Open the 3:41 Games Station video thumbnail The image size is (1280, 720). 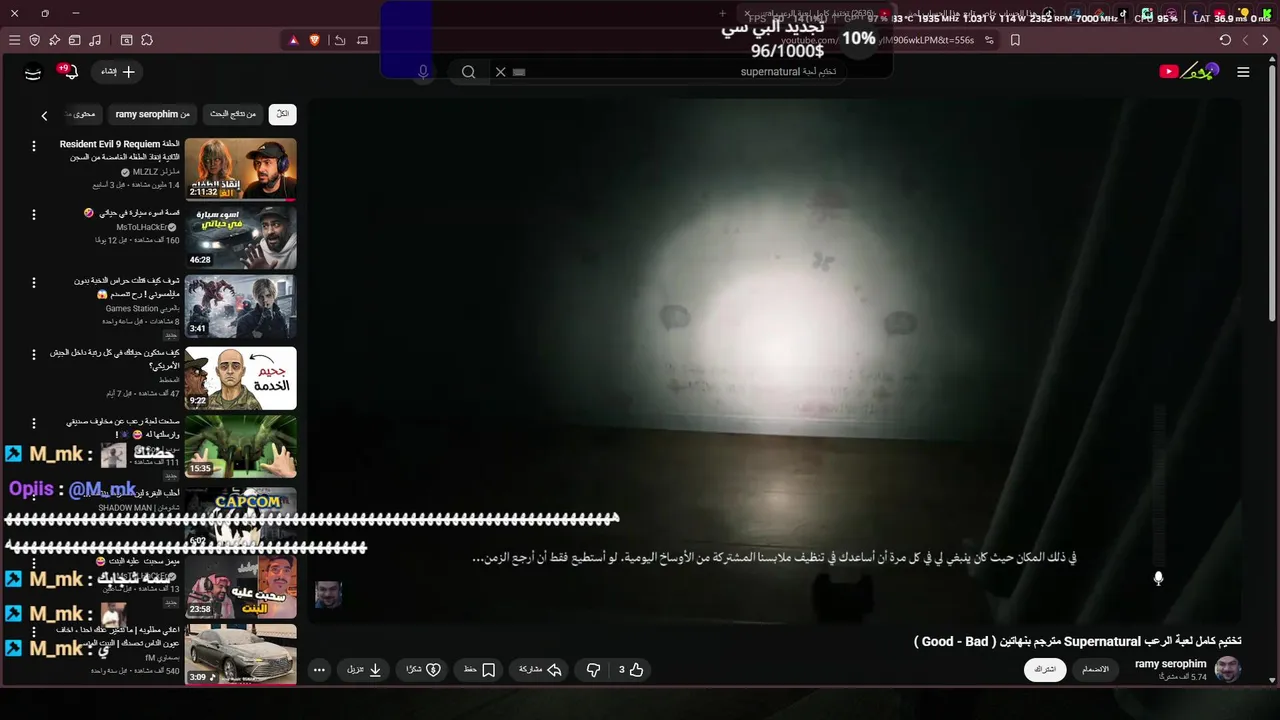point(241,306)
